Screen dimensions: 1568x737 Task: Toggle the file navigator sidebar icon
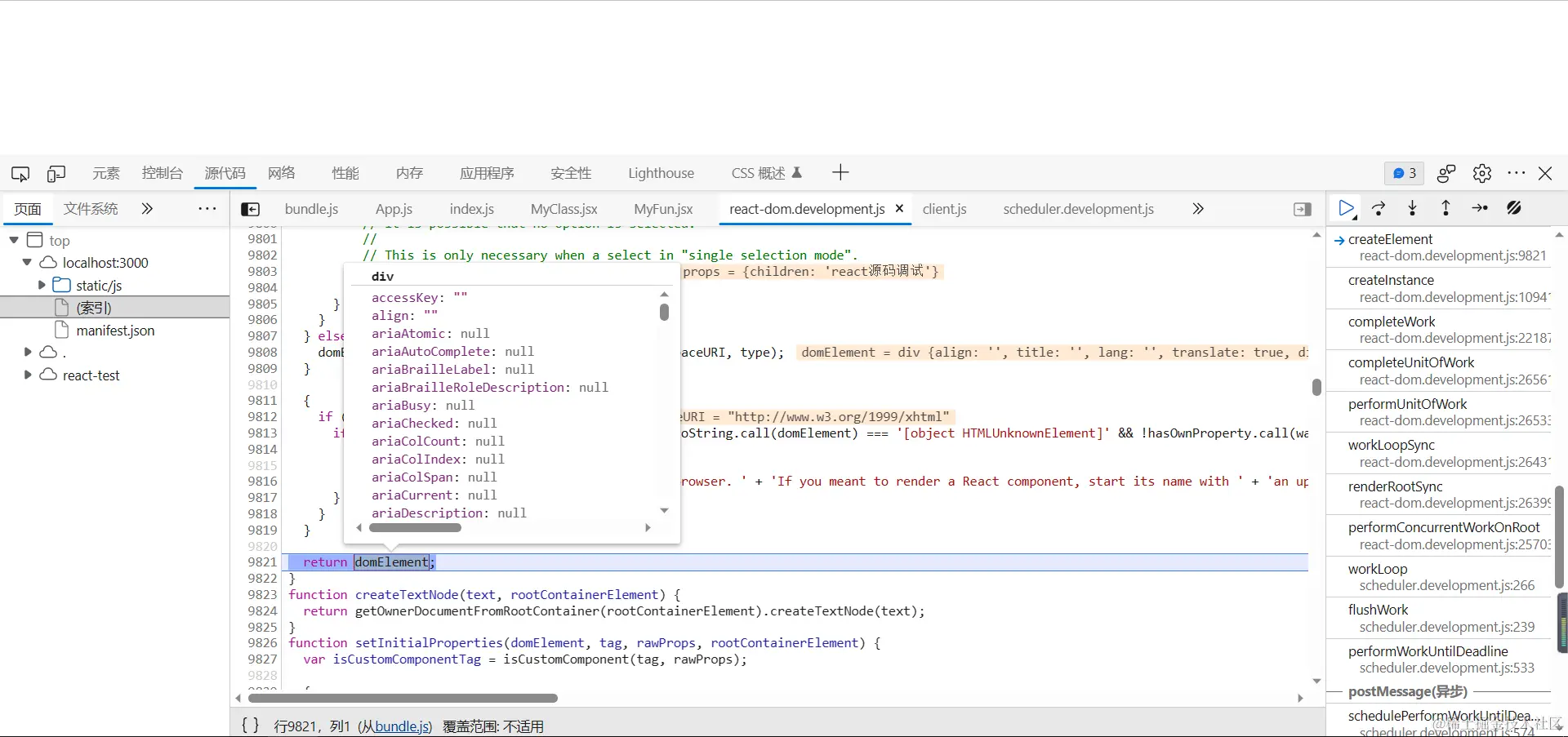click(x=251, y=210)
